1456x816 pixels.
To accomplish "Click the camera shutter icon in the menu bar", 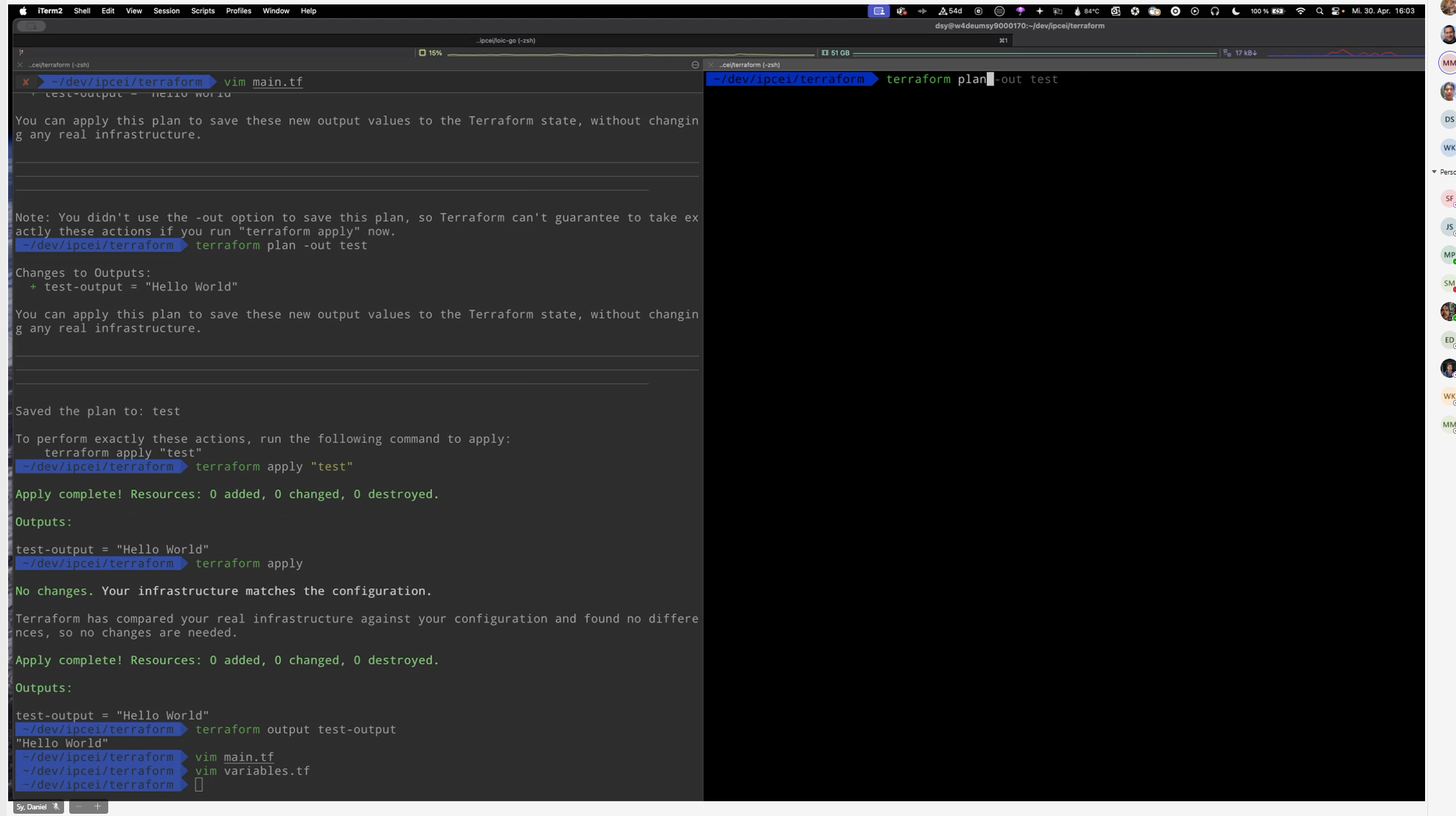I will pyautogui.click(x=1135, y=11).
